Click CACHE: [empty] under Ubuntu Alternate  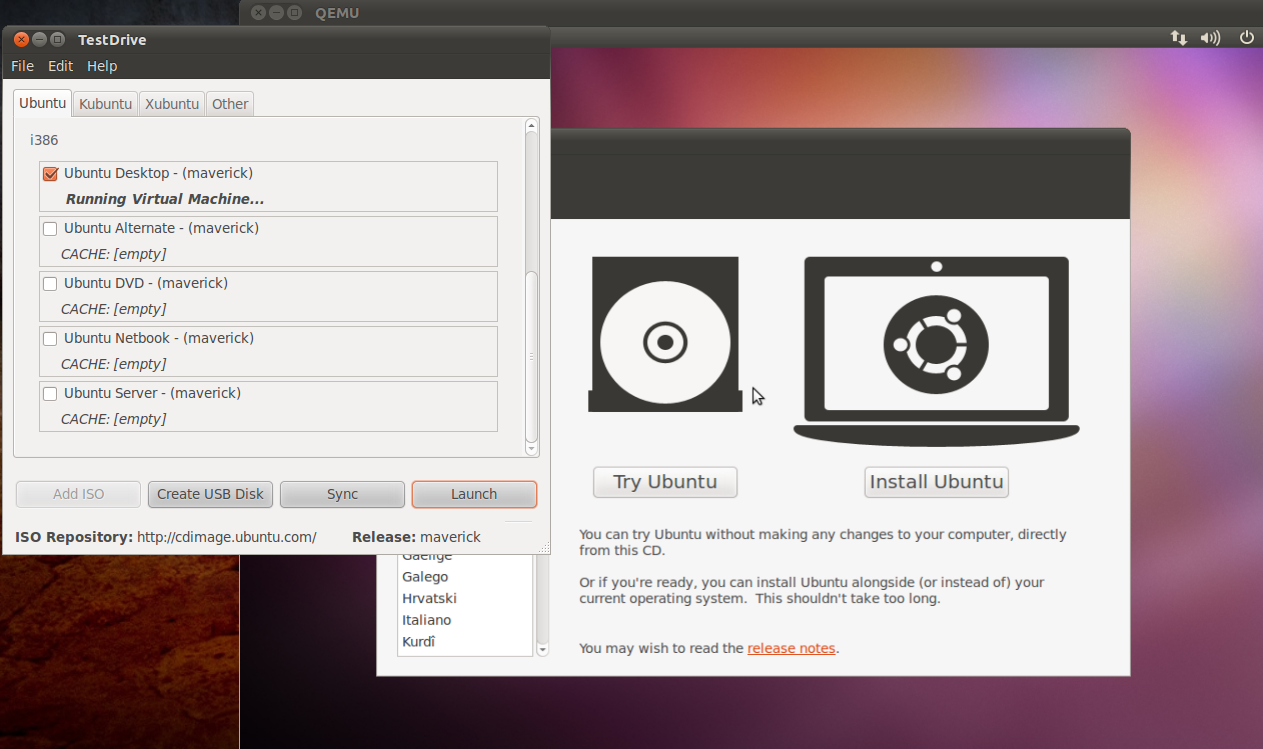[x=113, y=254]
